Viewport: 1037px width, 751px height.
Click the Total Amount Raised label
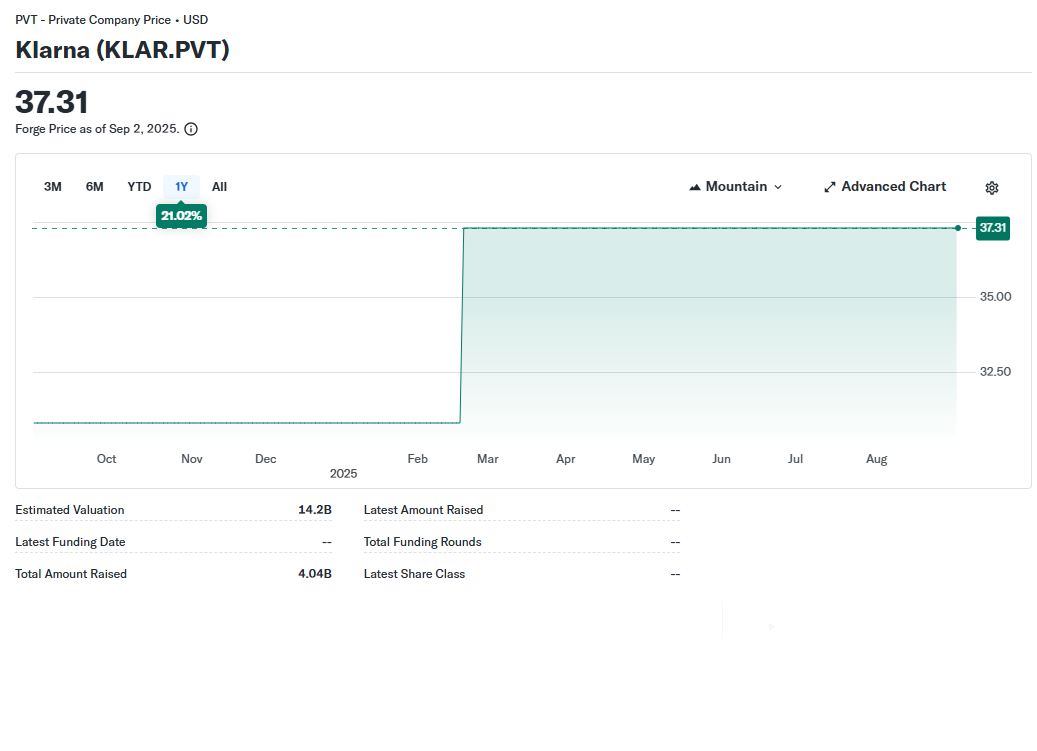pyautogui.click(x=71, y=574)
